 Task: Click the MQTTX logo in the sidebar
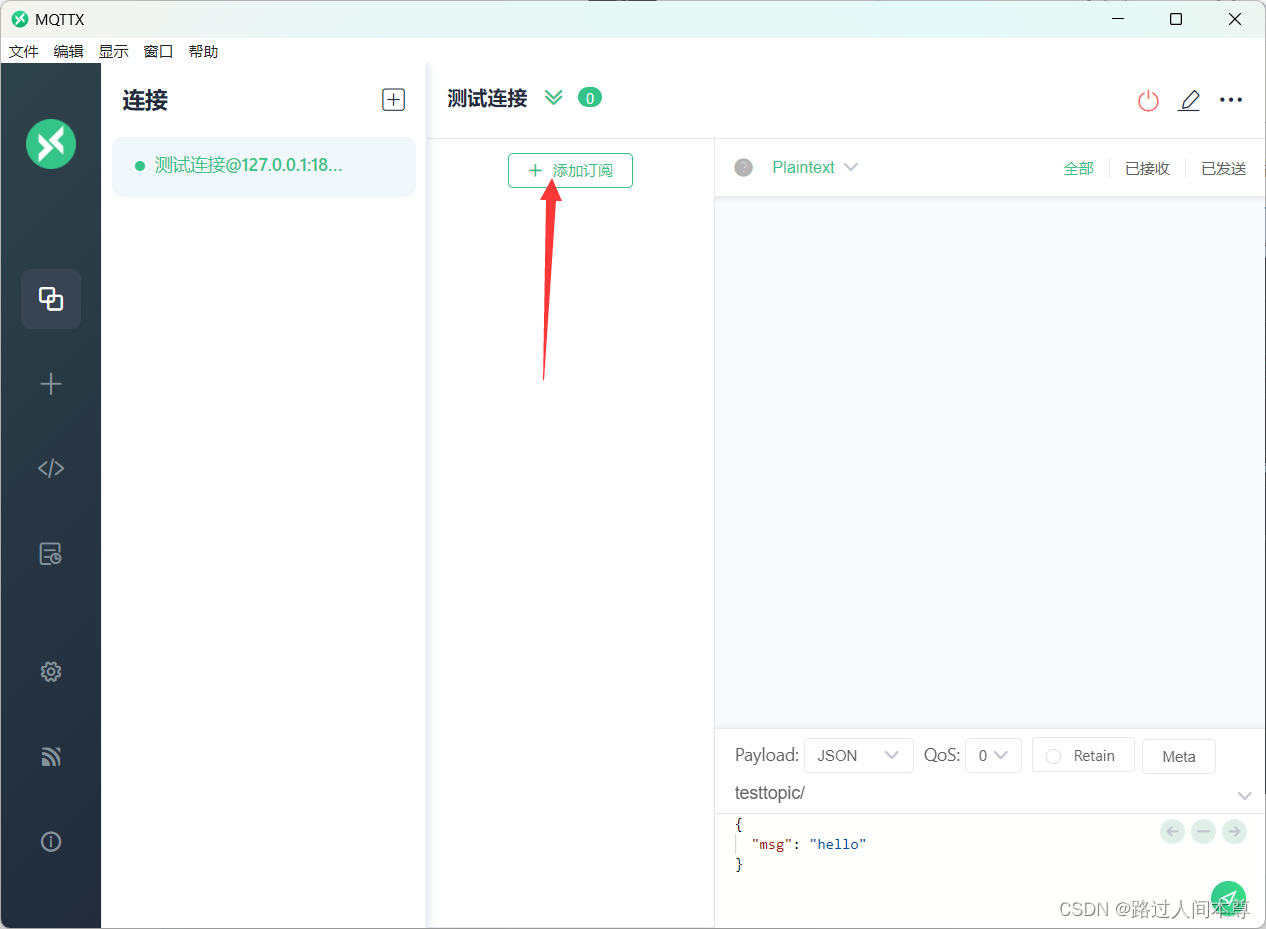(51, 143)
